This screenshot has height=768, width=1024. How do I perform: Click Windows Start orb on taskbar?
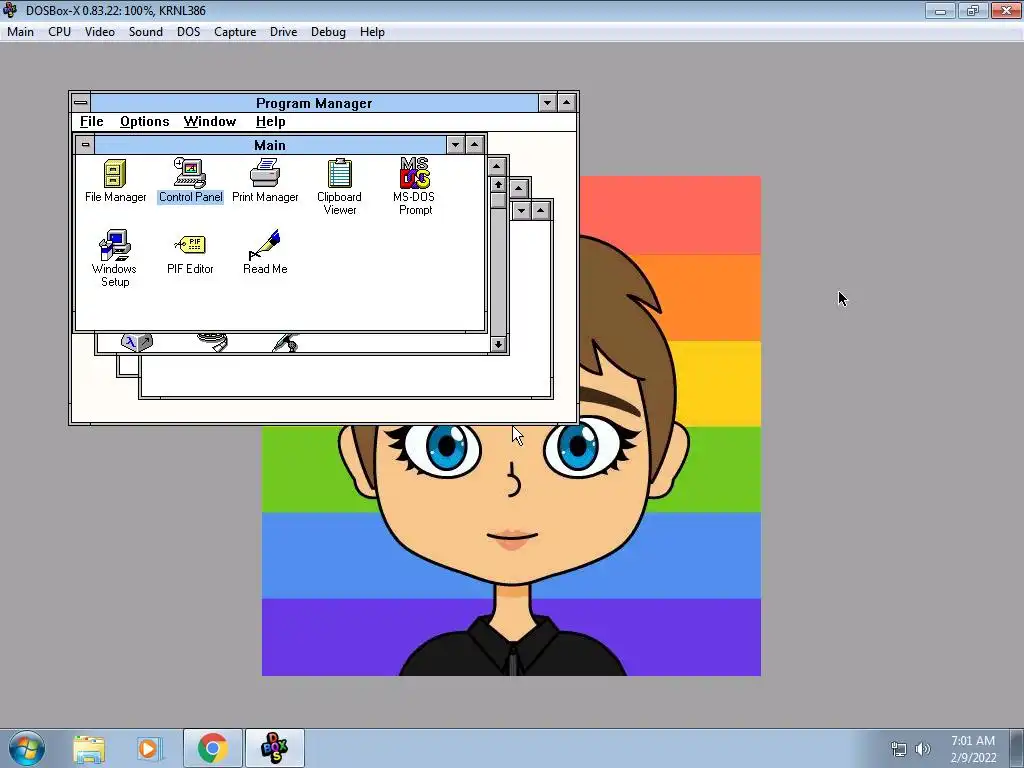click(x=27, y=748)
